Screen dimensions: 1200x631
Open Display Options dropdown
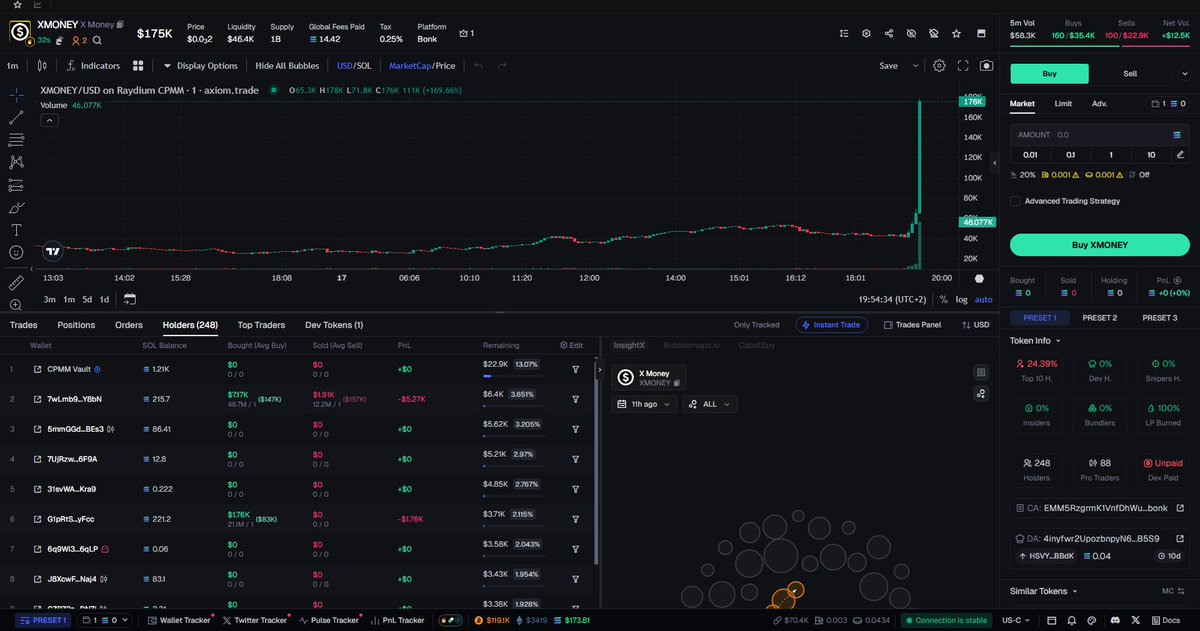200,66
